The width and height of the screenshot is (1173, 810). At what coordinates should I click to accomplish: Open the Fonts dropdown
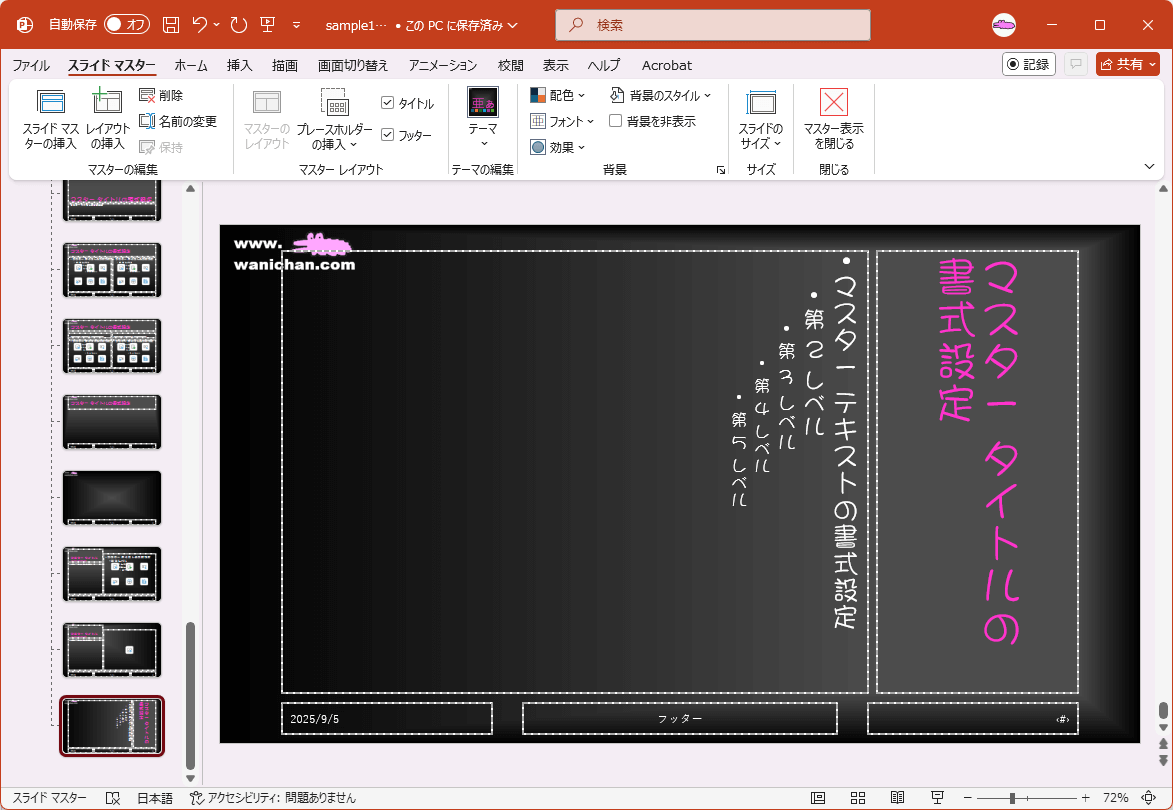coord(562,121)
